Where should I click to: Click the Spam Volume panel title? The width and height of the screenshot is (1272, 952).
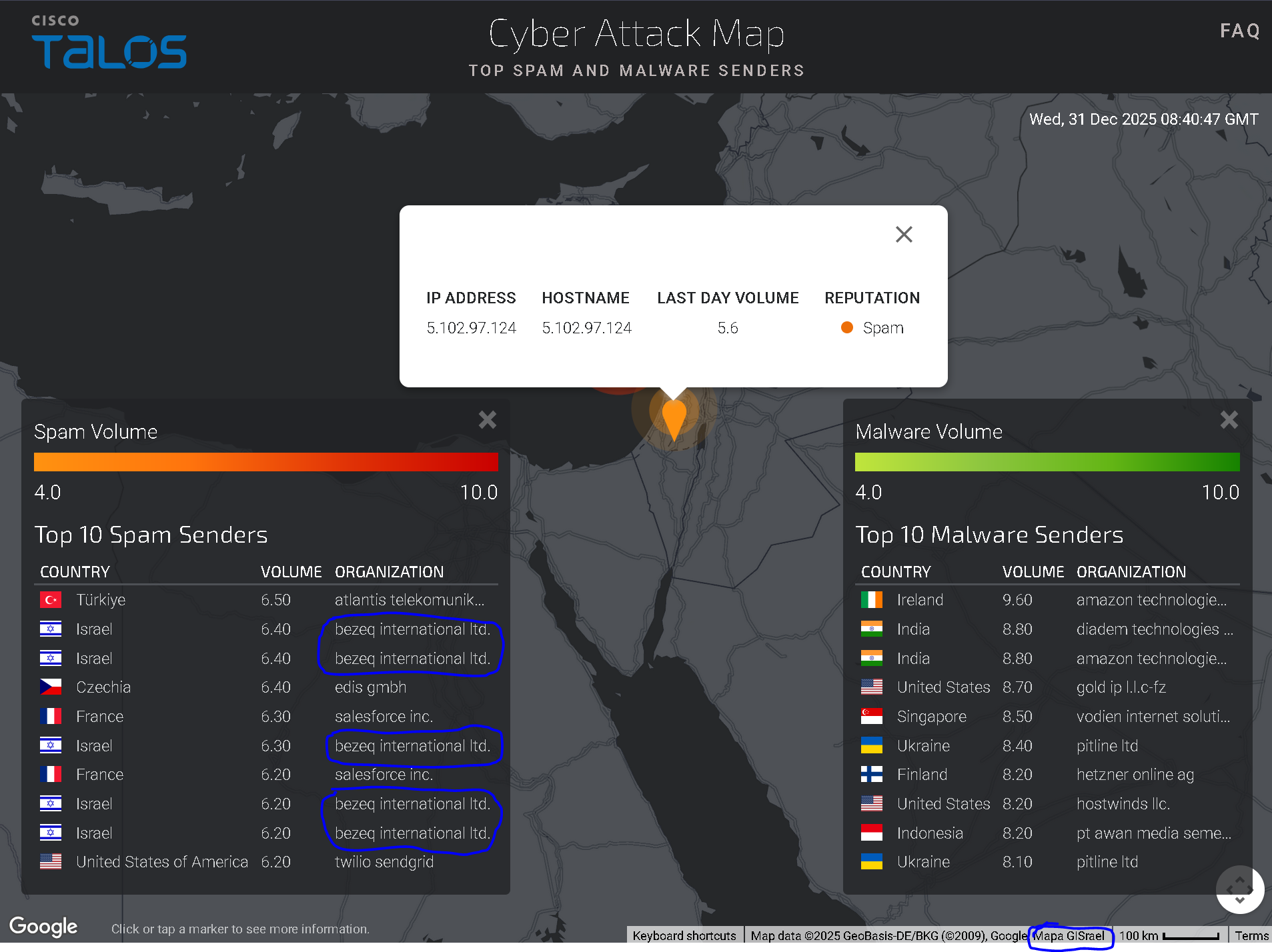tap(96, 432)
